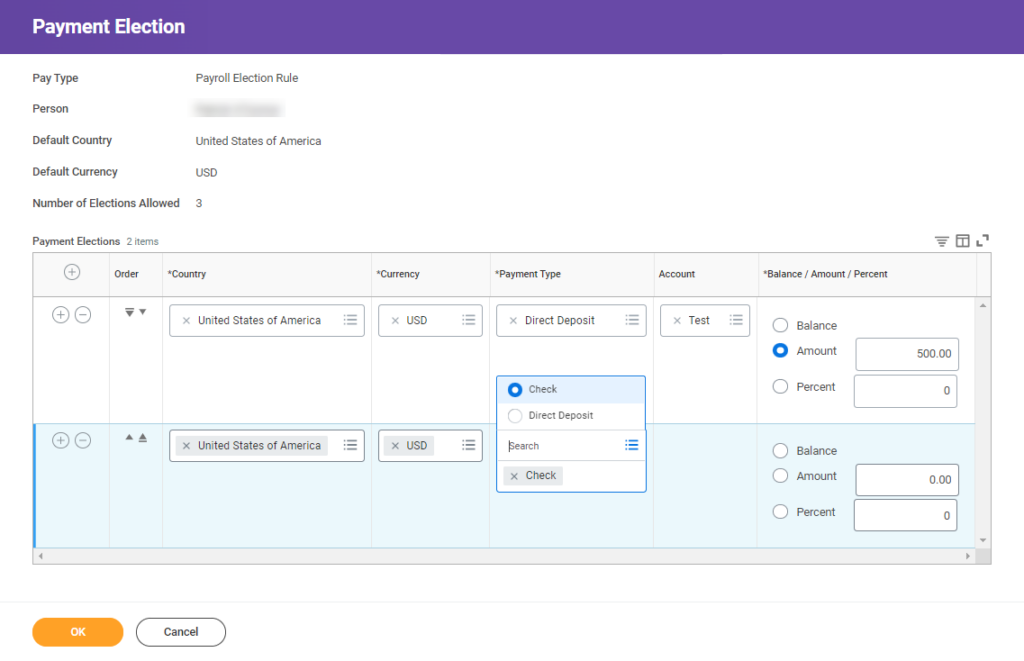Click the 0.00 amount field in second row
1024x661 pixels.
906,480
